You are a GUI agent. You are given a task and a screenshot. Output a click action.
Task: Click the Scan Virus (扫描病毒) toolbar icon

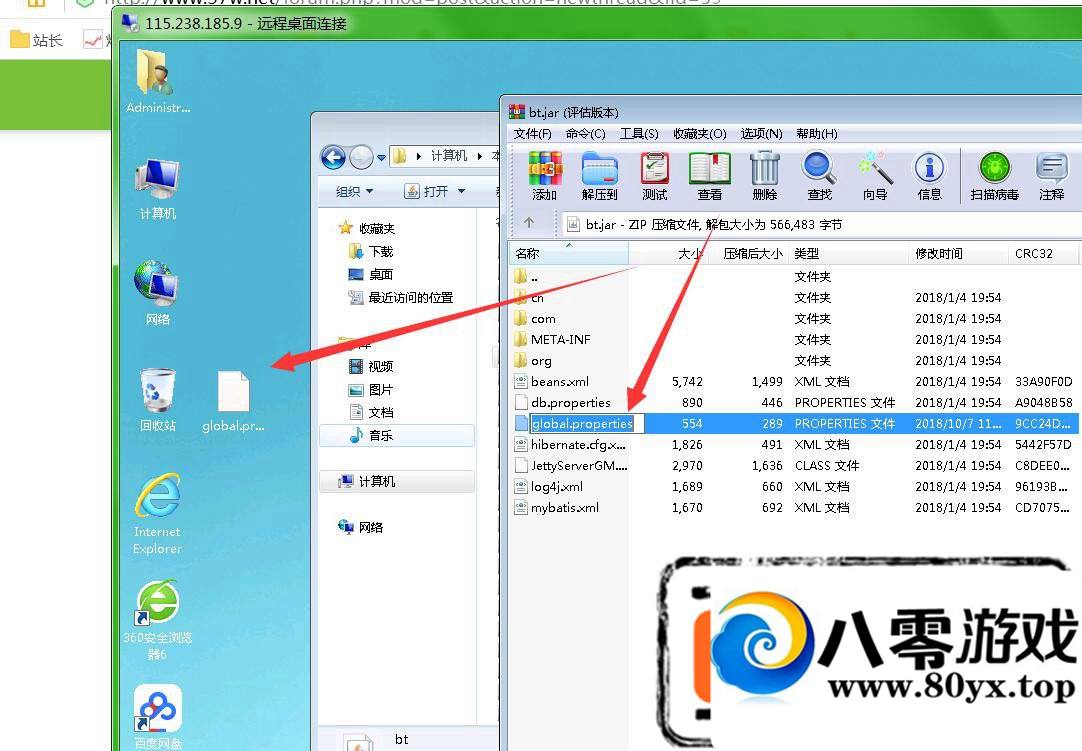994,176
